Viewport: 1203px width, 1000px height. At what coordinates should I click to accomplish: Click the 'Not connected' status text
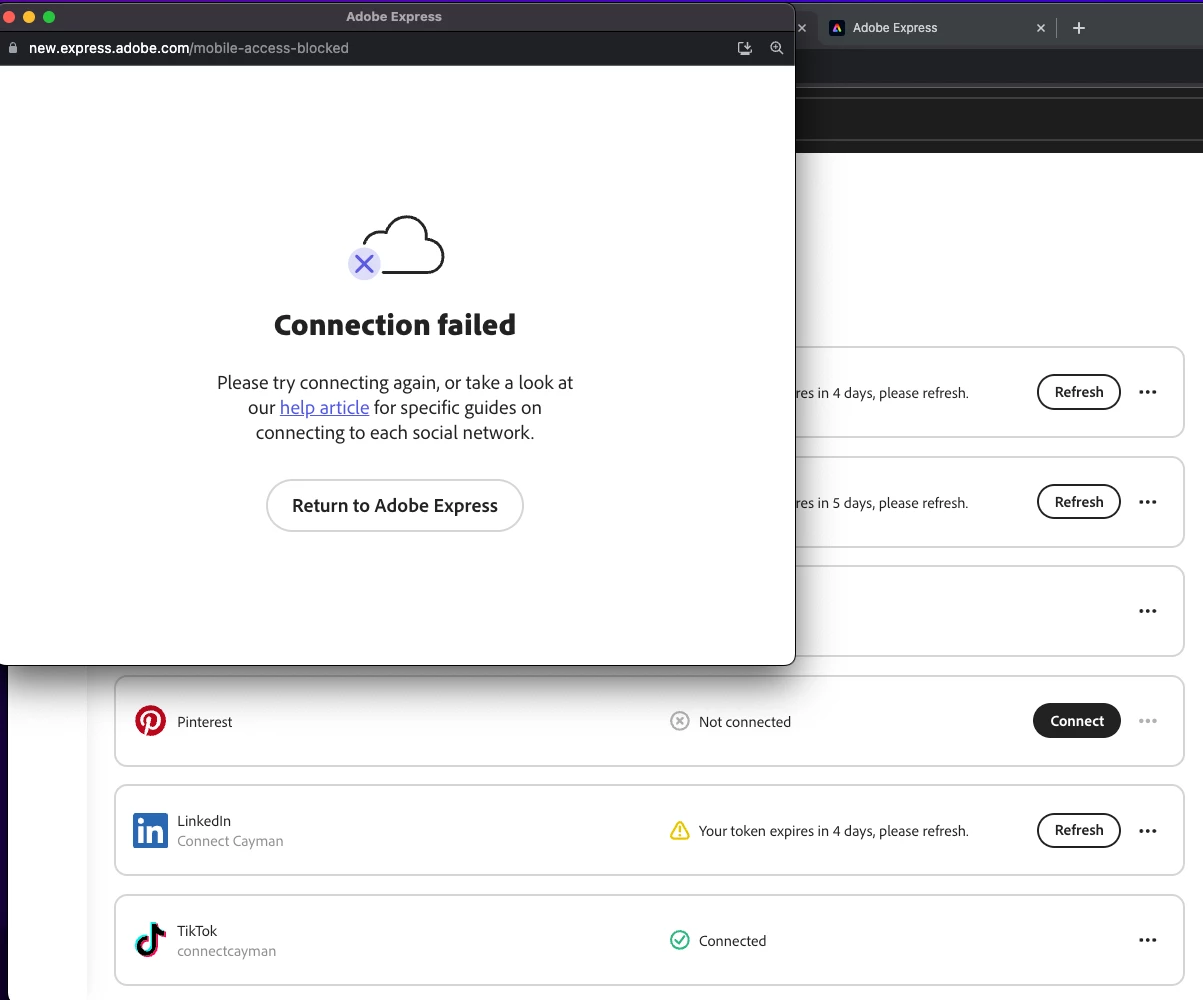tap(745, 722)
